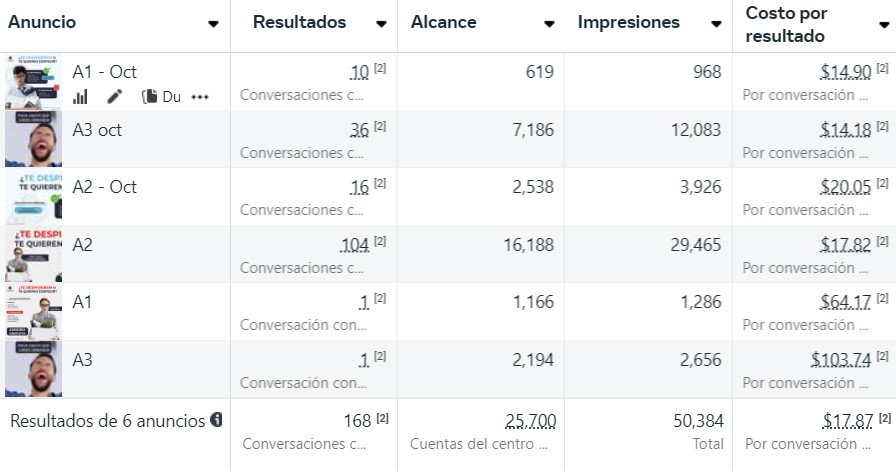
Task: Open three-dot more options for A1 - Oct
Action: coord(200,97)
